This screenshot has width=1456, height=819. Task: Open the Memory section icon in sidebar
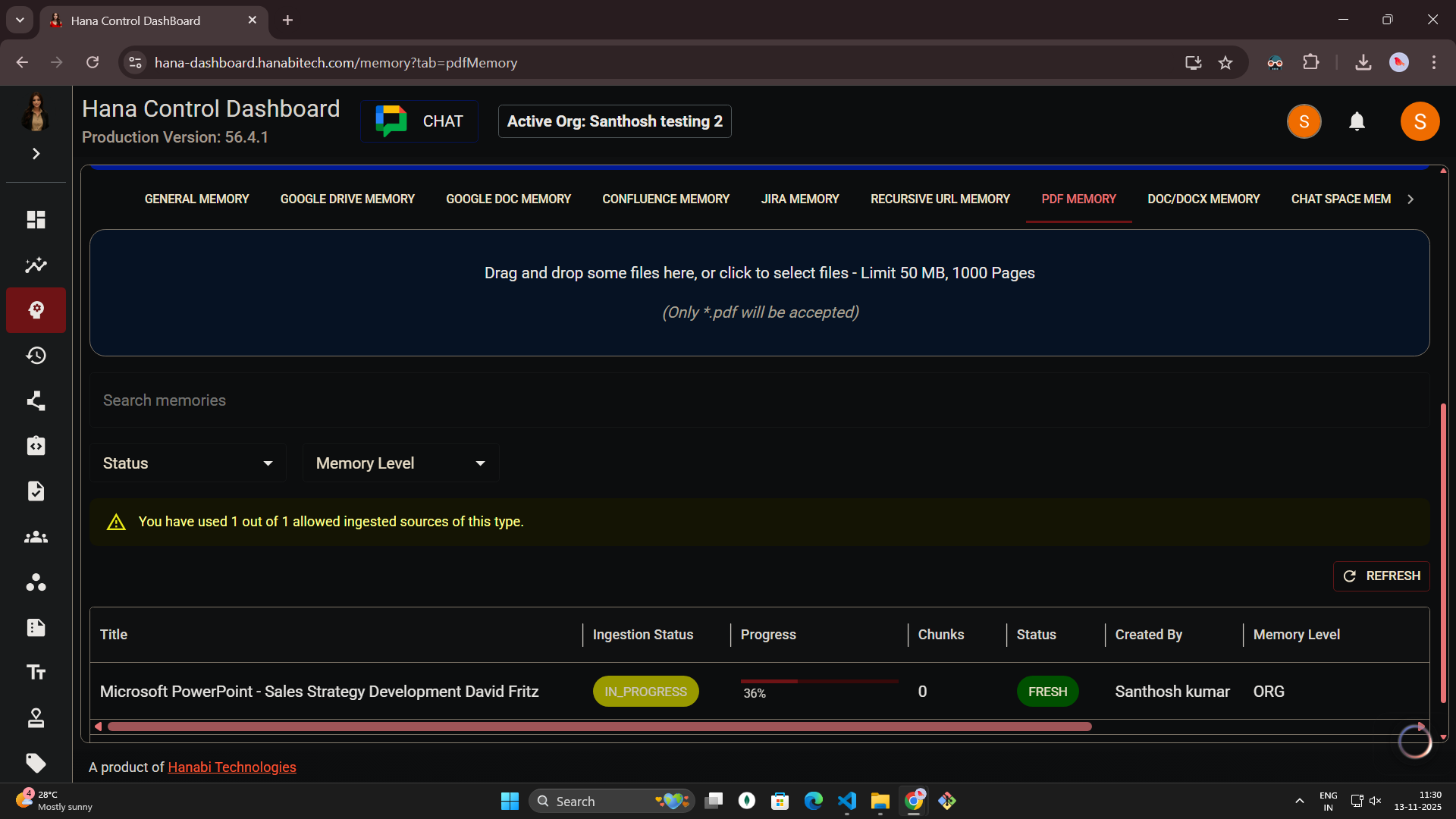36,310
